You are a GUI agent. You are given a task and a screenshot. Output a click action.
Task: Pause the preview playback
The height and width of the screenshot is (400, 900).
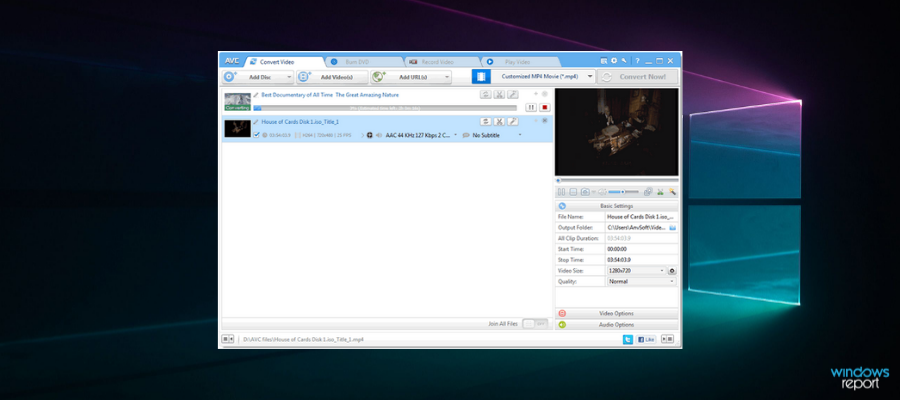click(x=562, y=192)
